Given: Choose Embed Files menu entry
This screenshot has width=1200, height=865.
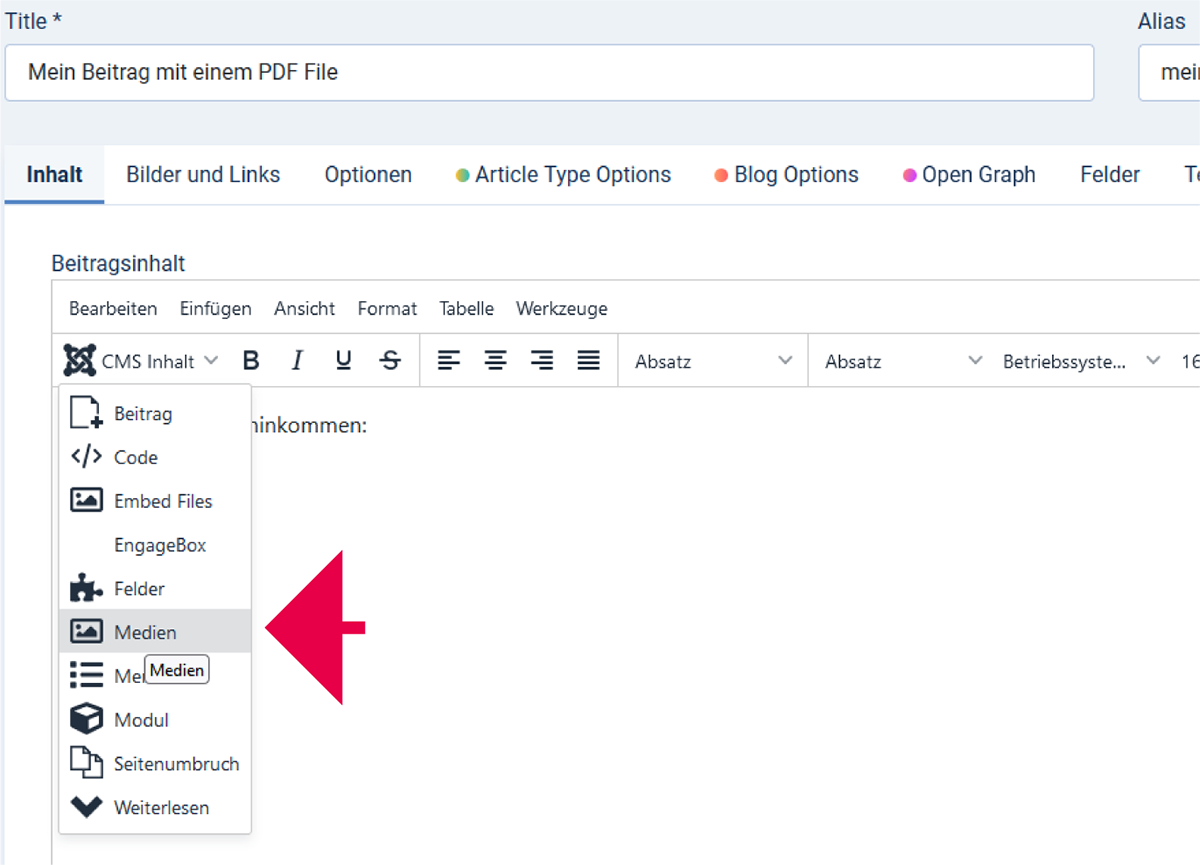Looking at the screenshot, I should (x=162, y=501).
